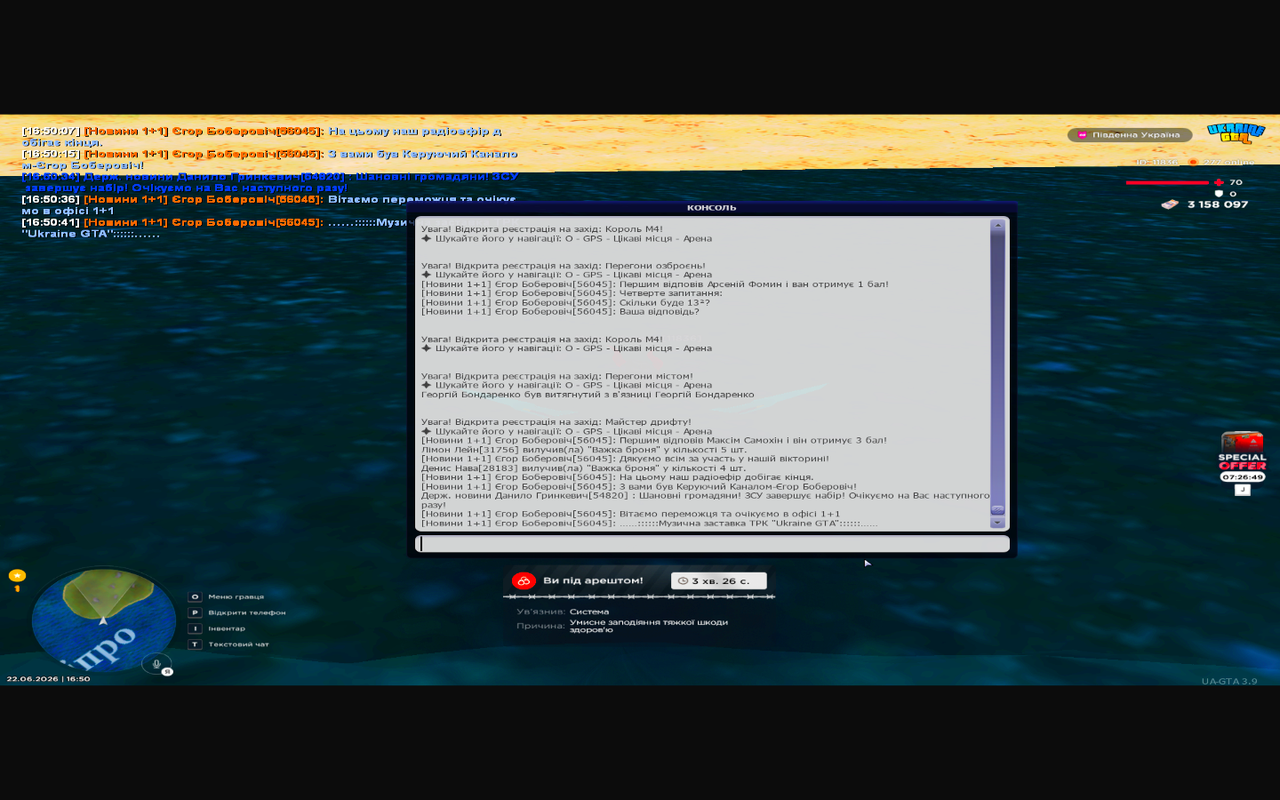Click the КОНСОЛЬ window title bar
This screenshot has width=1280, height=800.
pos(712,208)
